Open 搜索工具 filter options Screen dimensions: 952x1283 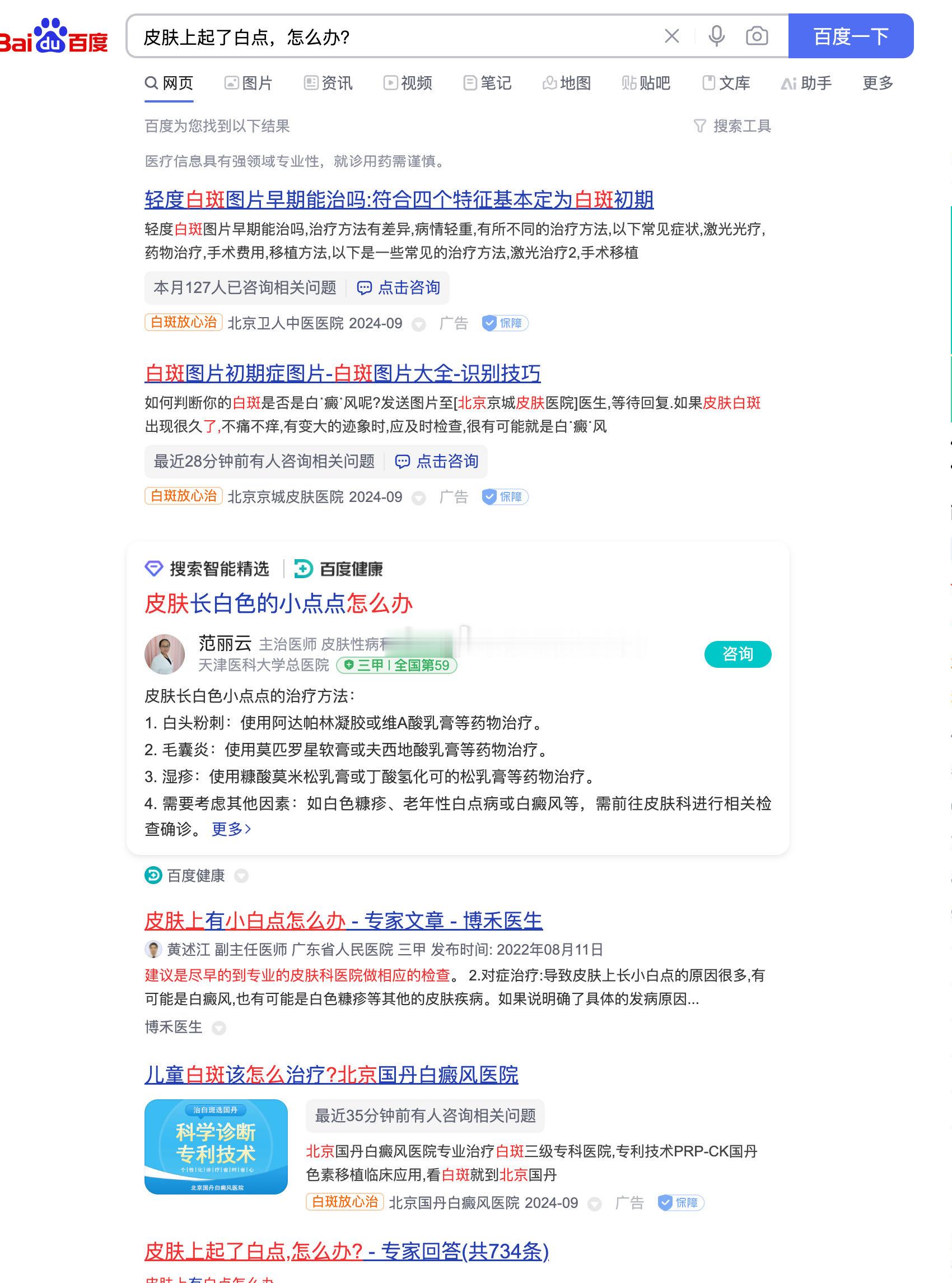coord(732,125)
